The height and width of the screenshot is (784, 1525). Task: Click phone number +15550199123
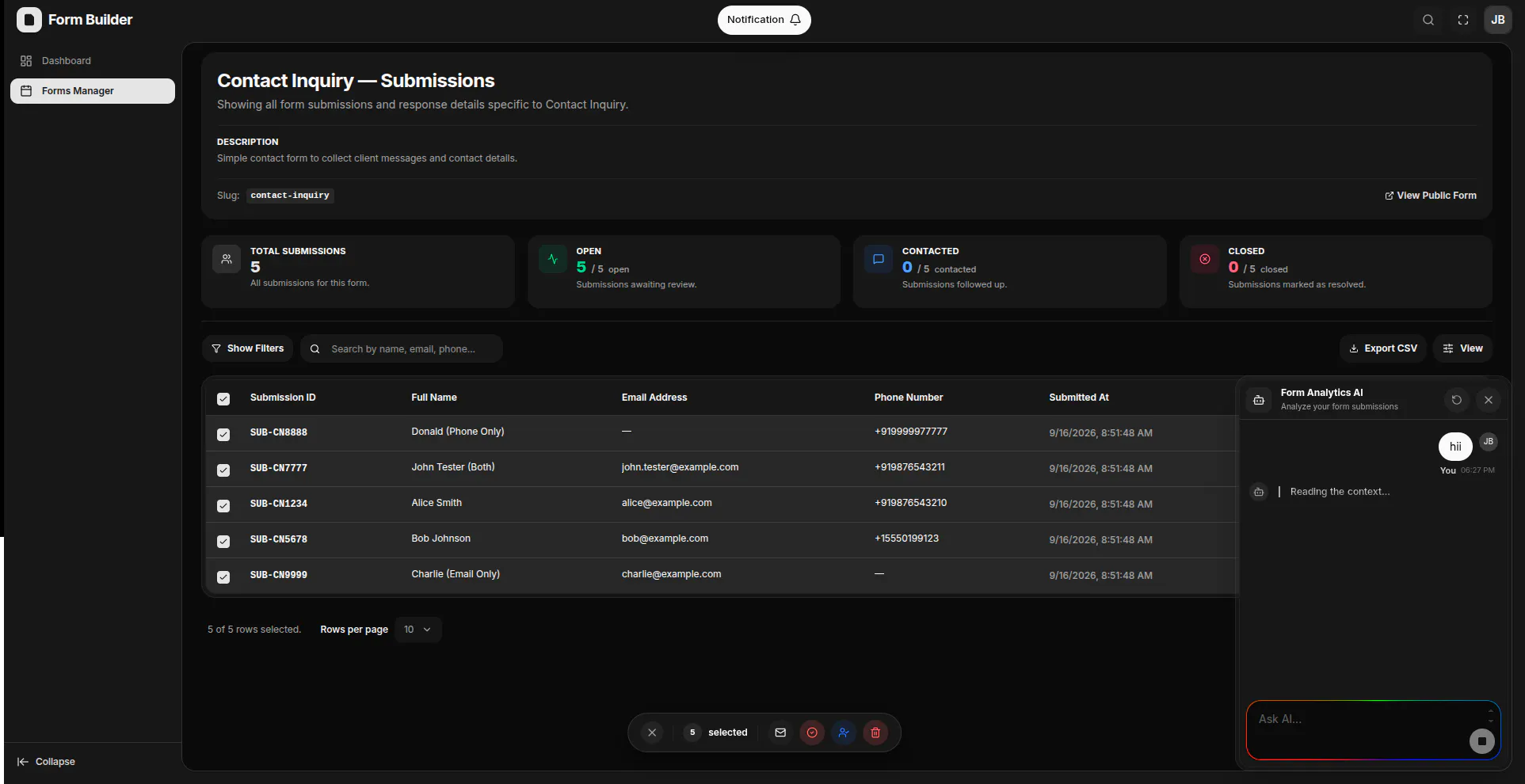point(906,539)
